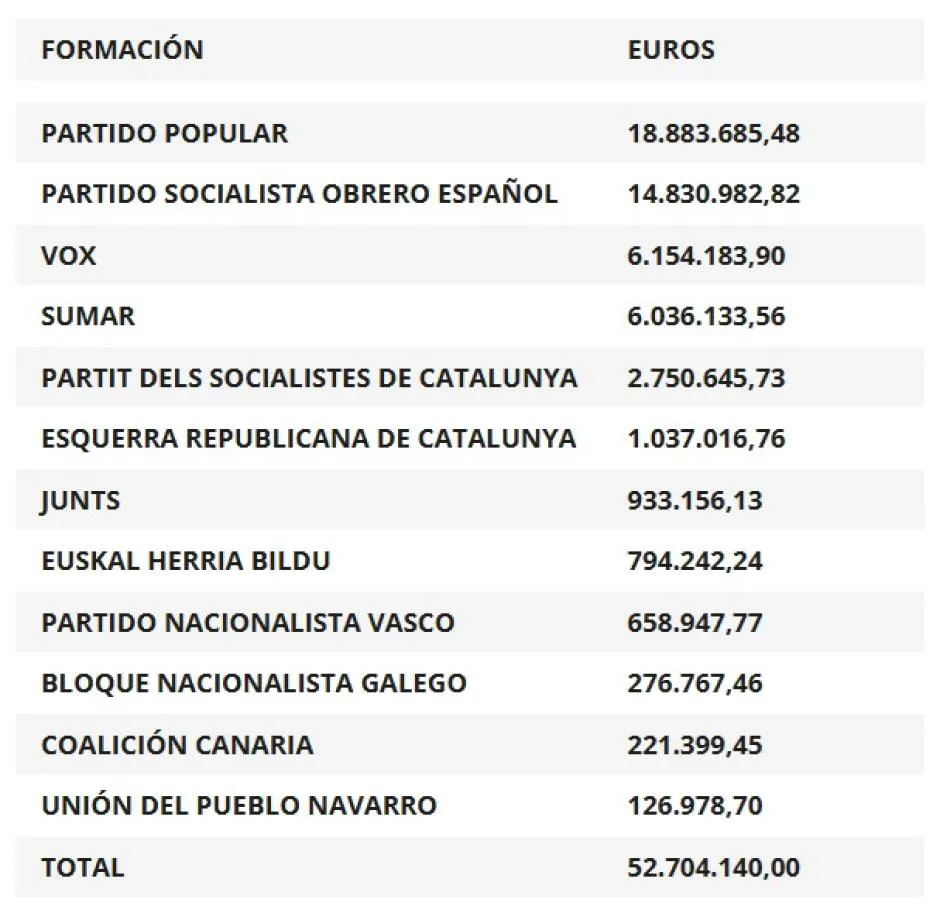Click the EUSKAL HERRIA BILDU cell
The height and width of the screenshot is (920, 940).
[x=186, y=561]
